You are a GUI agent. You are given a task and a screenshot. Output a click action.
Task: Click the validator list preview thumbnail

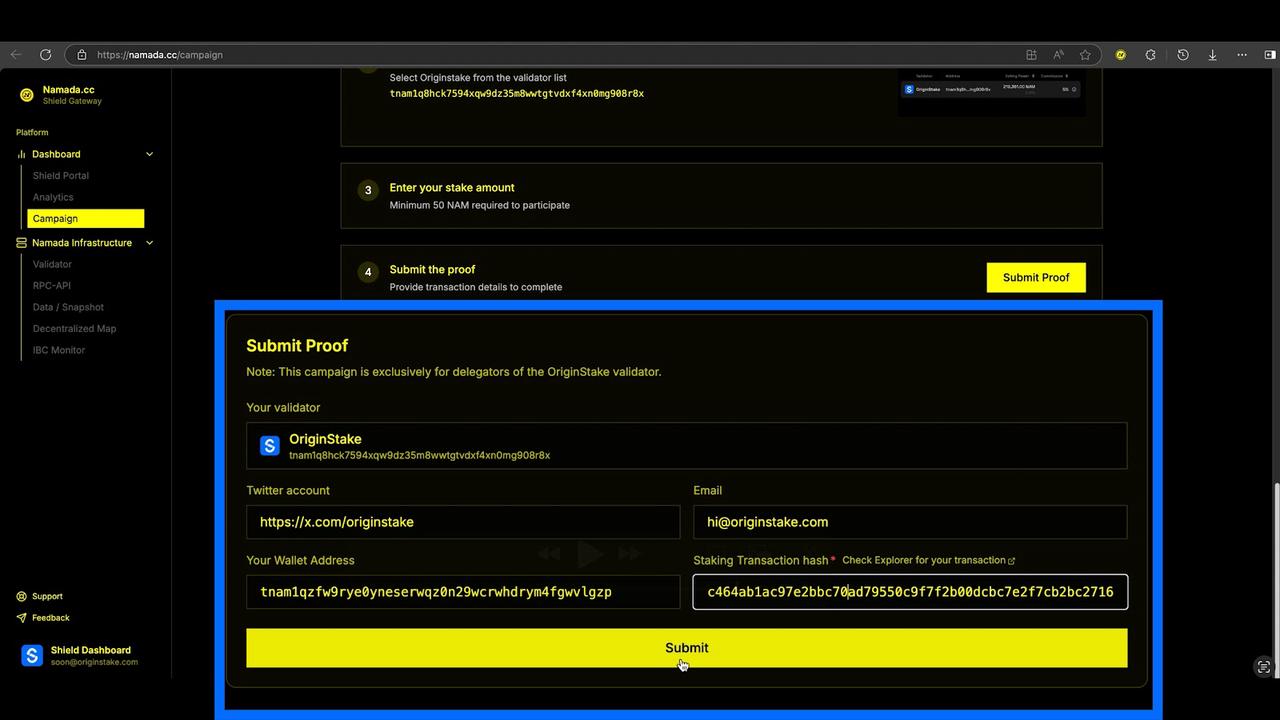991,94
